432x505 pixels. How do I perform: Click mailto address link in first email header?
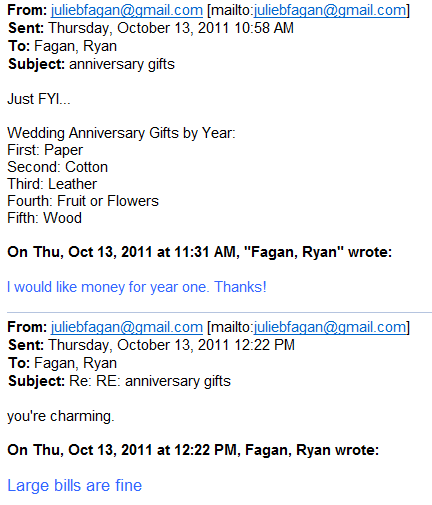pyautogui.click(x=330, y=10)
